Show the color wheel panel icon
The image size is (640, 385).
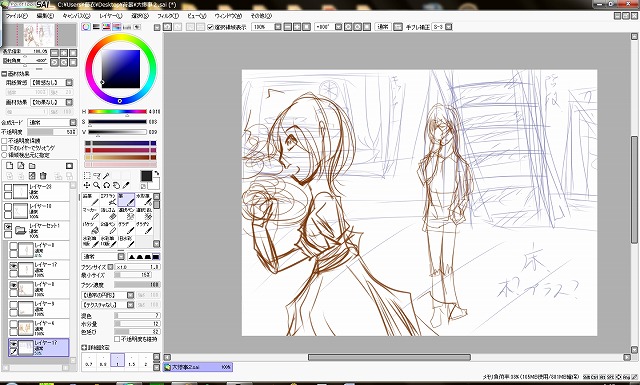[x=86, y=27]
